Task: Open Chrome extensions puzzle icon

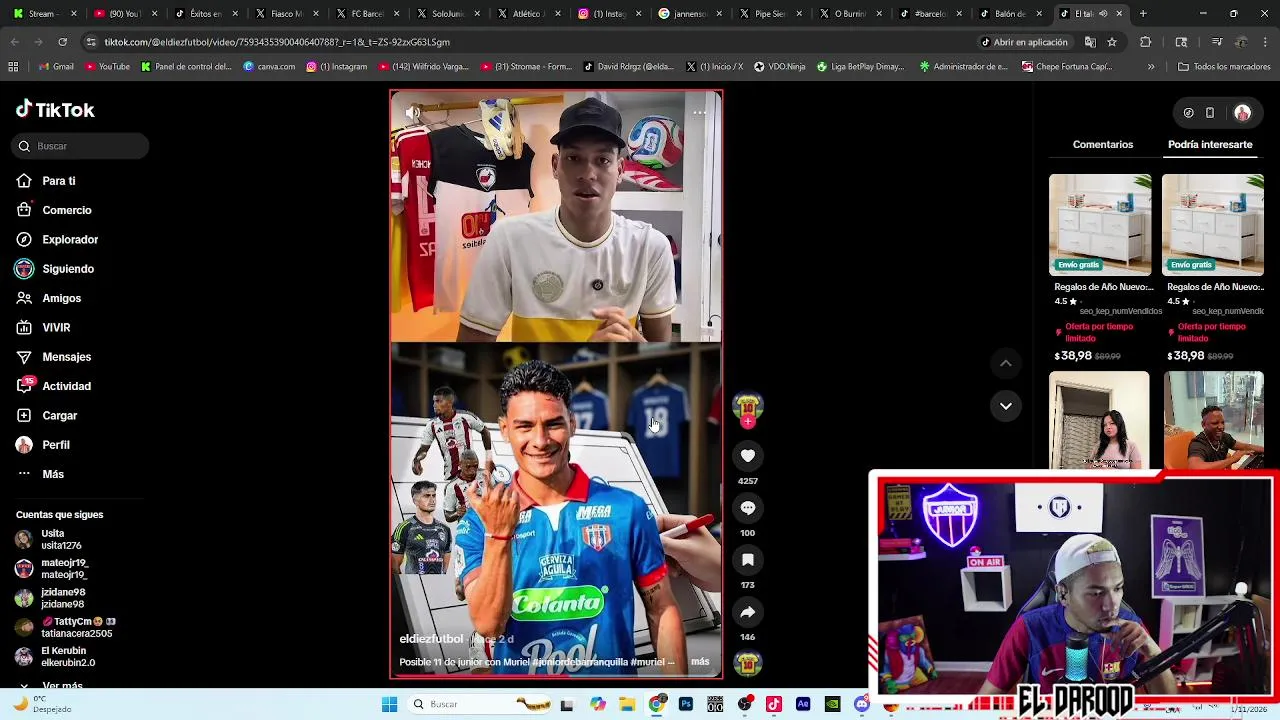Action: coord(1145,42)
